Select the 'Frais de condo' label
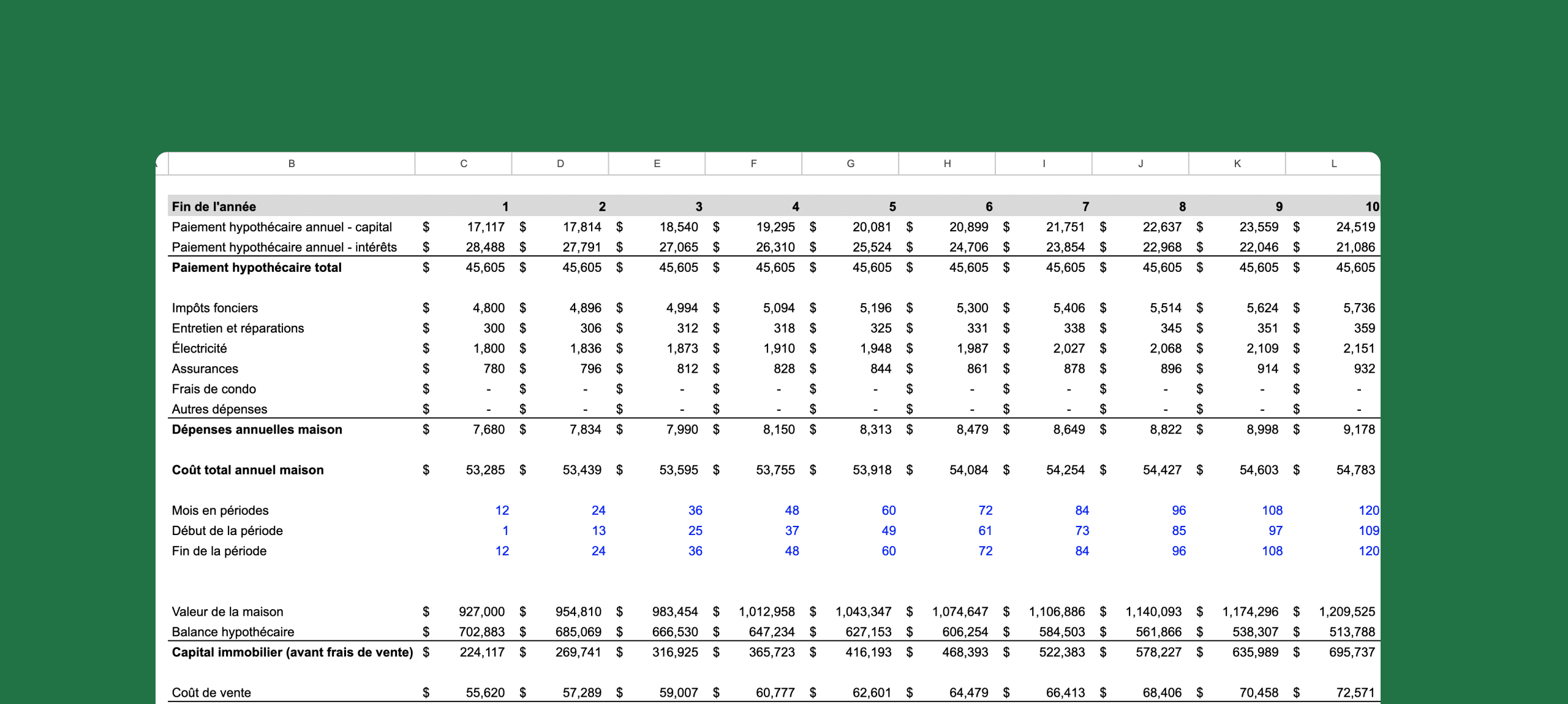 [x=214, y=389]
